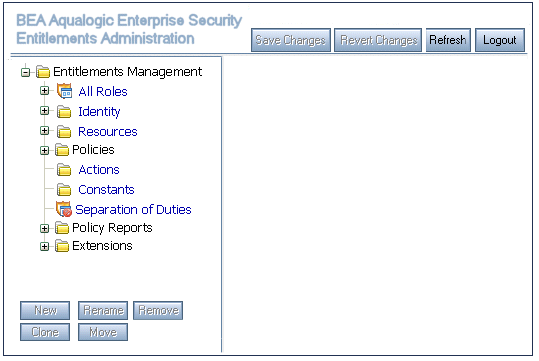The image size is (539, 361).
Task: Click the Remove button
Action: [x=158, y=310]
